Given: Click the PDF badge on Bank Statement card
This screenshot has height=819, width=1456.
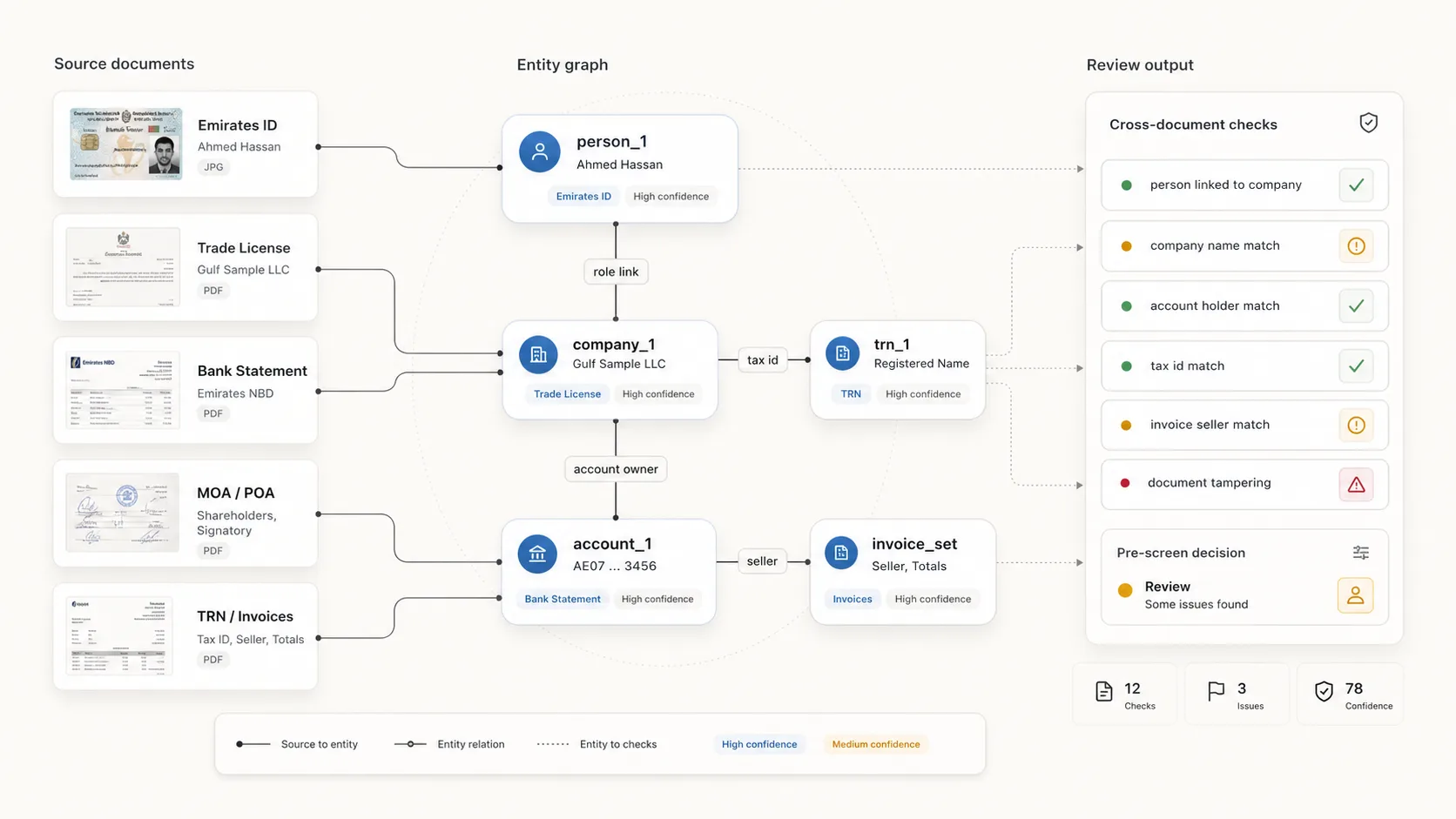Looking at the screenshot, I should point(212,413).
